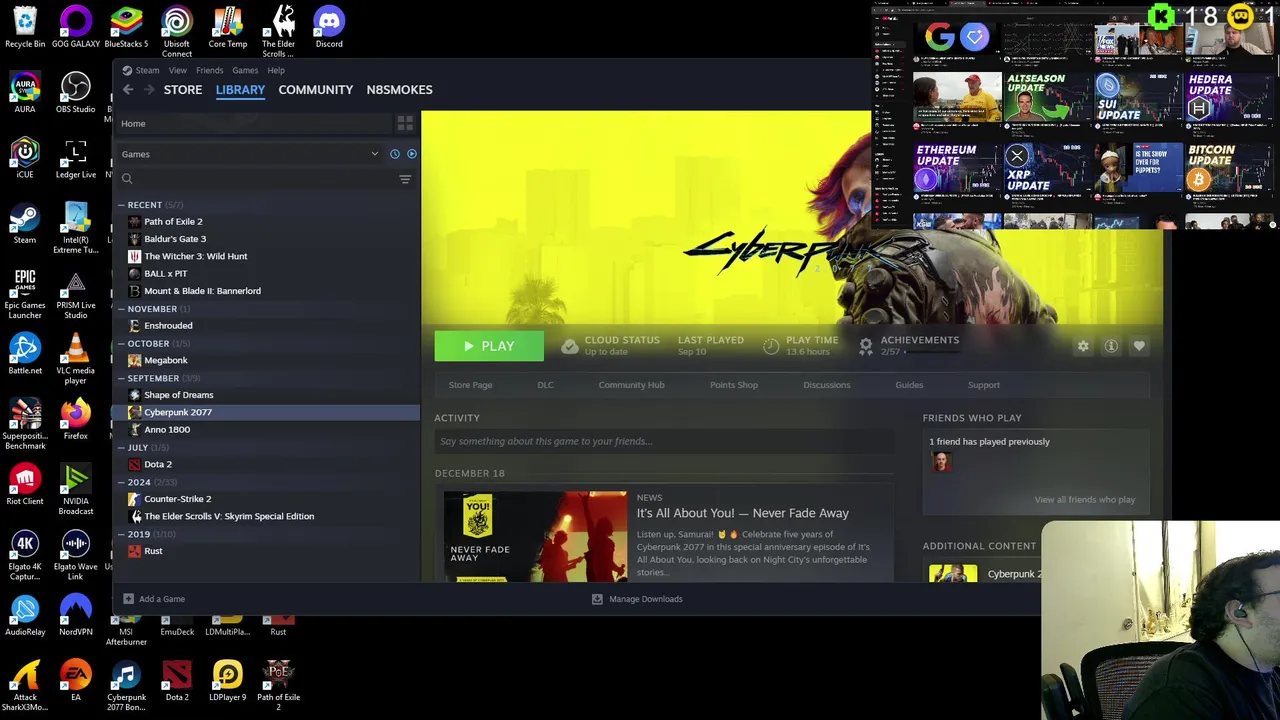Open Battle.net desktop shortcut

pos(25,355)
